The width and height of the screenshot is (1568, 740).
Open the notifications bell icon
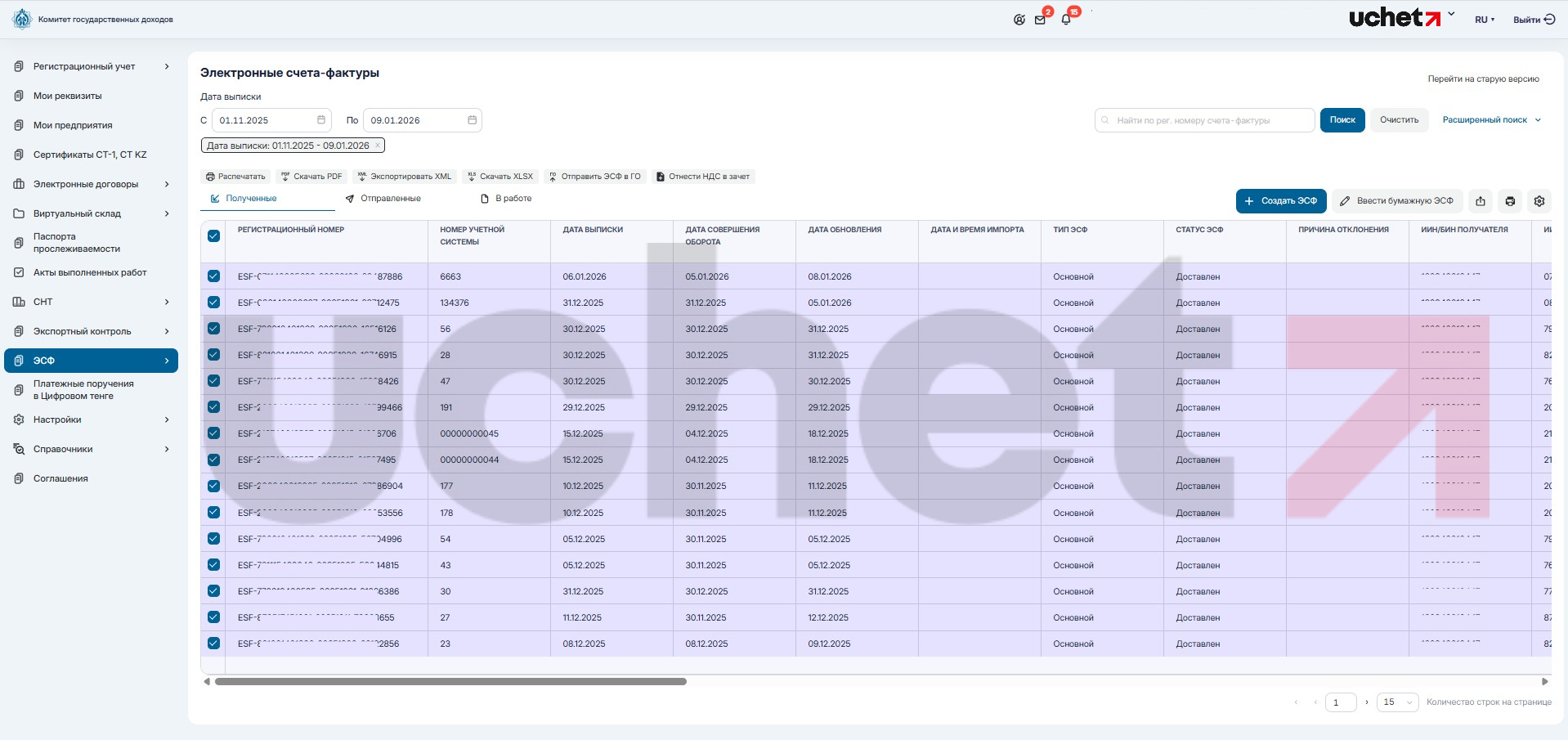pos(1066,20)
